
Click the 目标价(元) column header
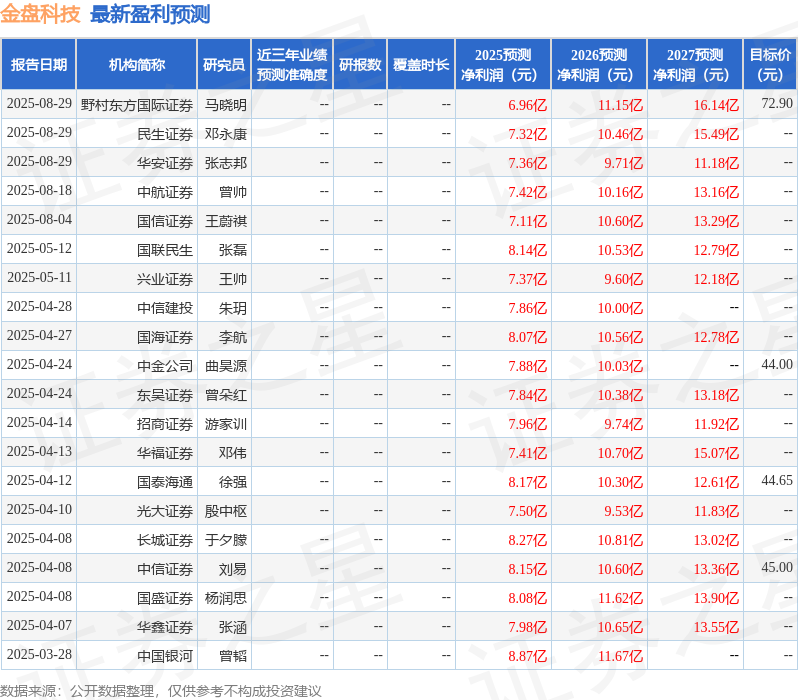[x=770, y=65]
